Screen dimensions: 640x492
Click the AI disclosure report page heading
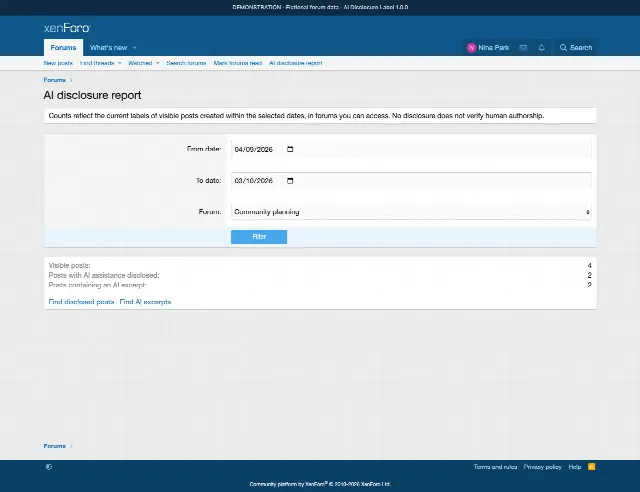[92, 95]
